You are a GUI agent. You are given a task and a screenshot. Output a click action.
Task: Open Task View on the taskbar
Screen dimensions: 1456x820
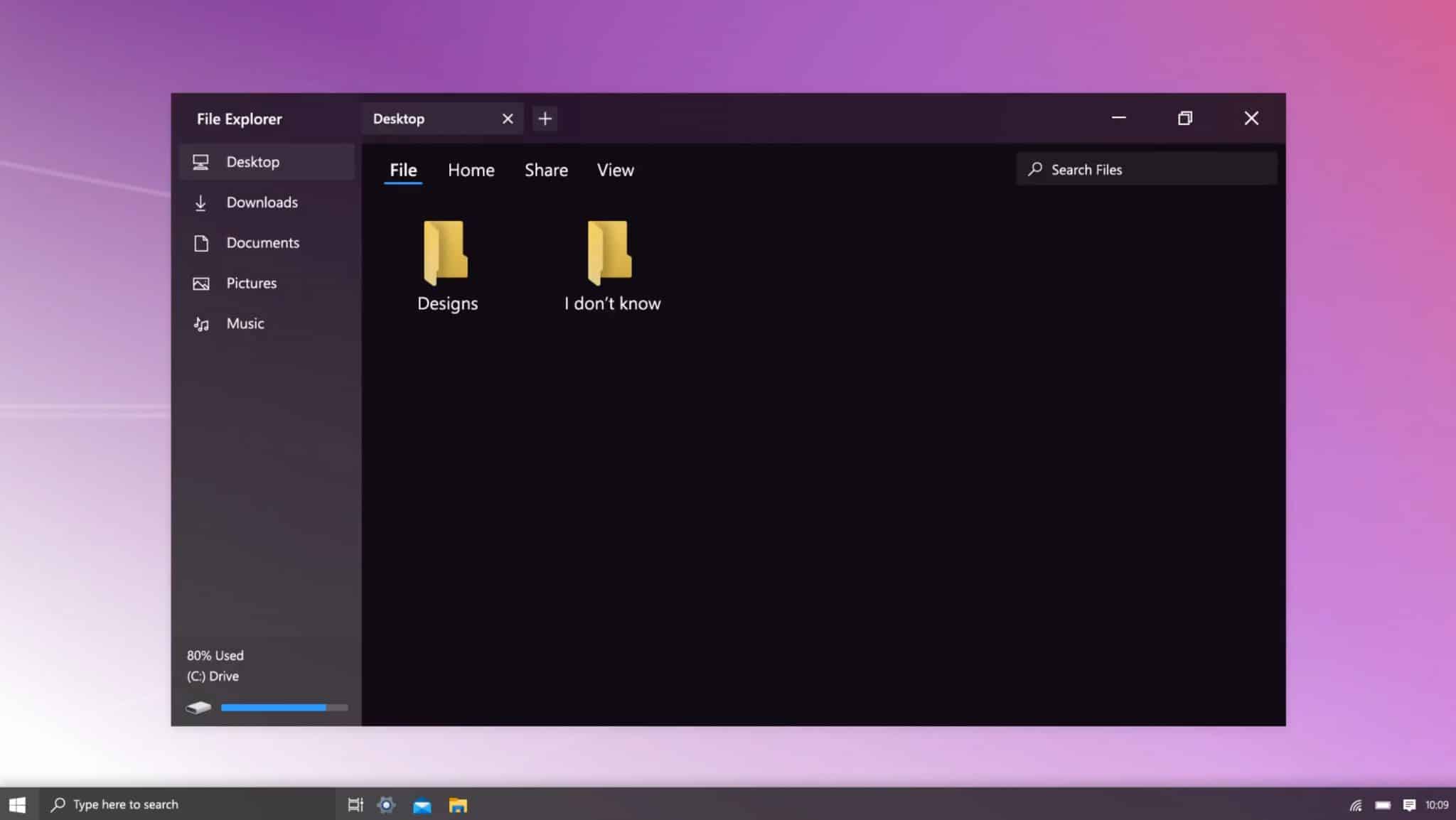point(355,804)
